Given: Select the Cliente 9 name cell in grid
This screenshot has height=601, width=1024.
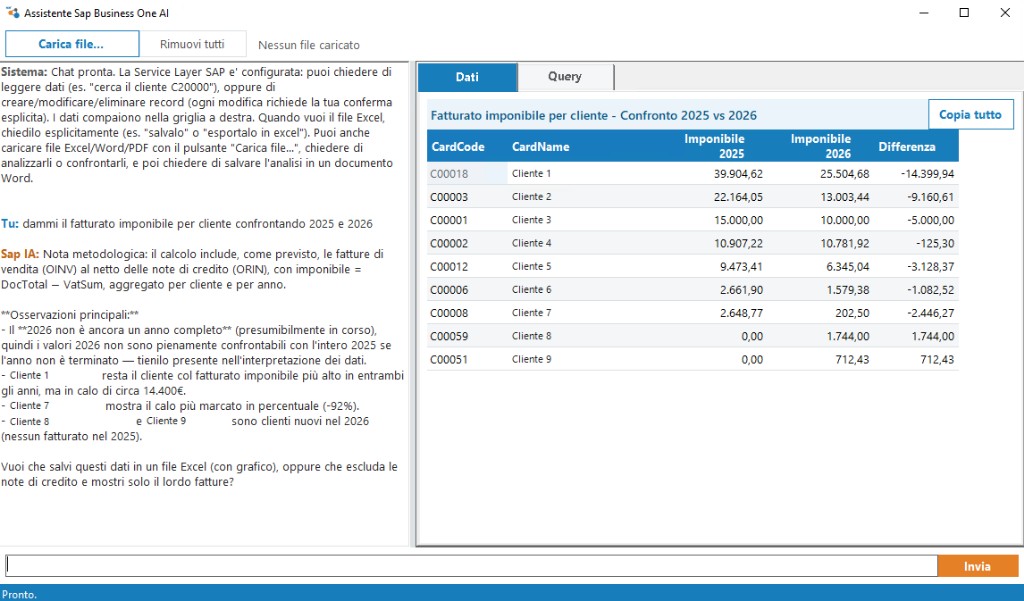Looking at the screenshot, I should pos(584,359).
